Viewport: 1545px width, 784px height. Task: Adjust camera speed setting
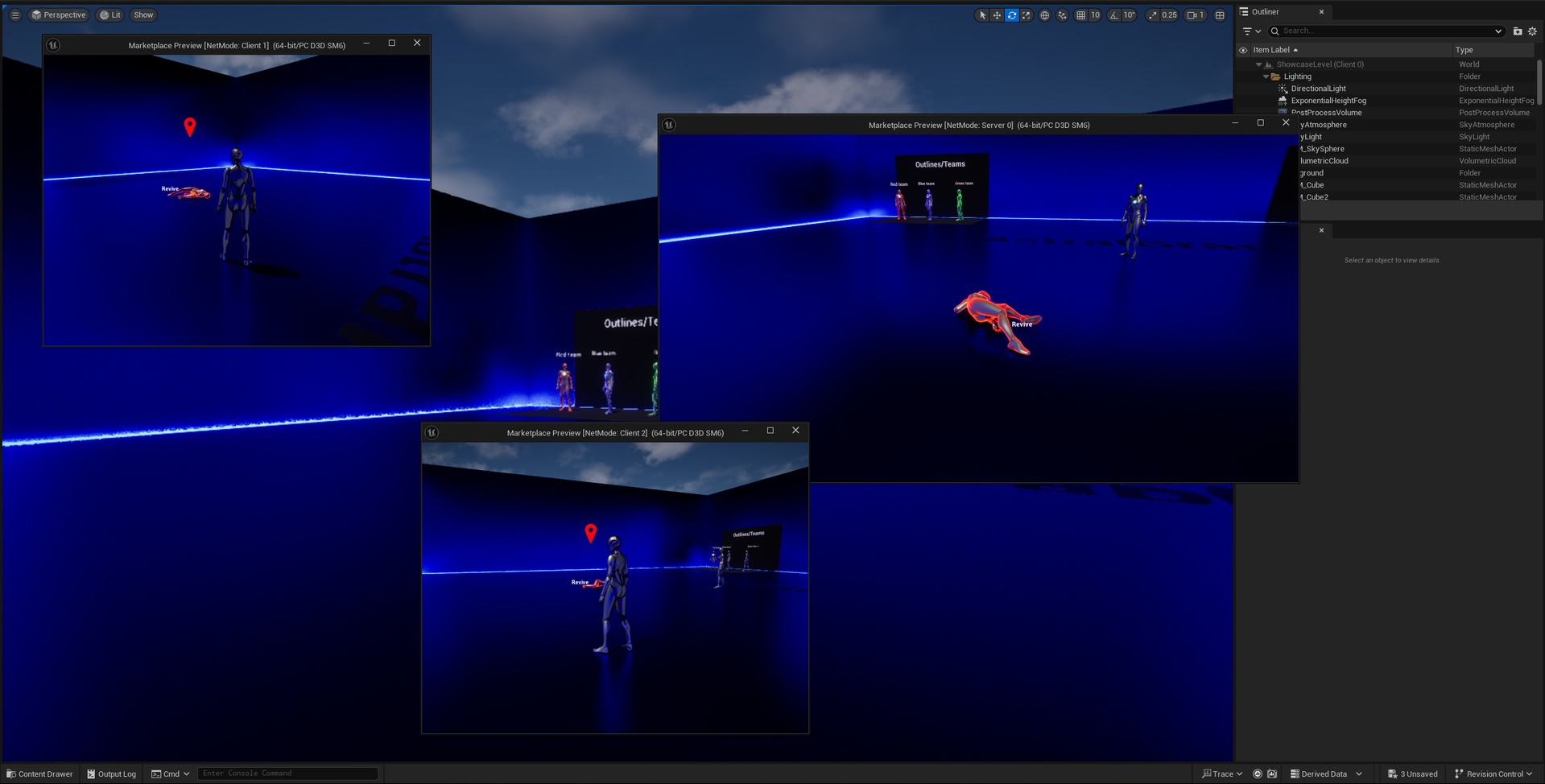(1196, 15)
